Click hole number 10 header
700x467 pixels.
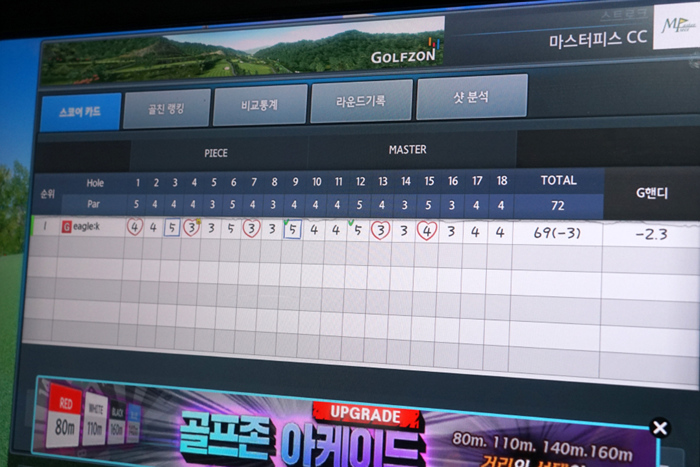tap(317, 182)
